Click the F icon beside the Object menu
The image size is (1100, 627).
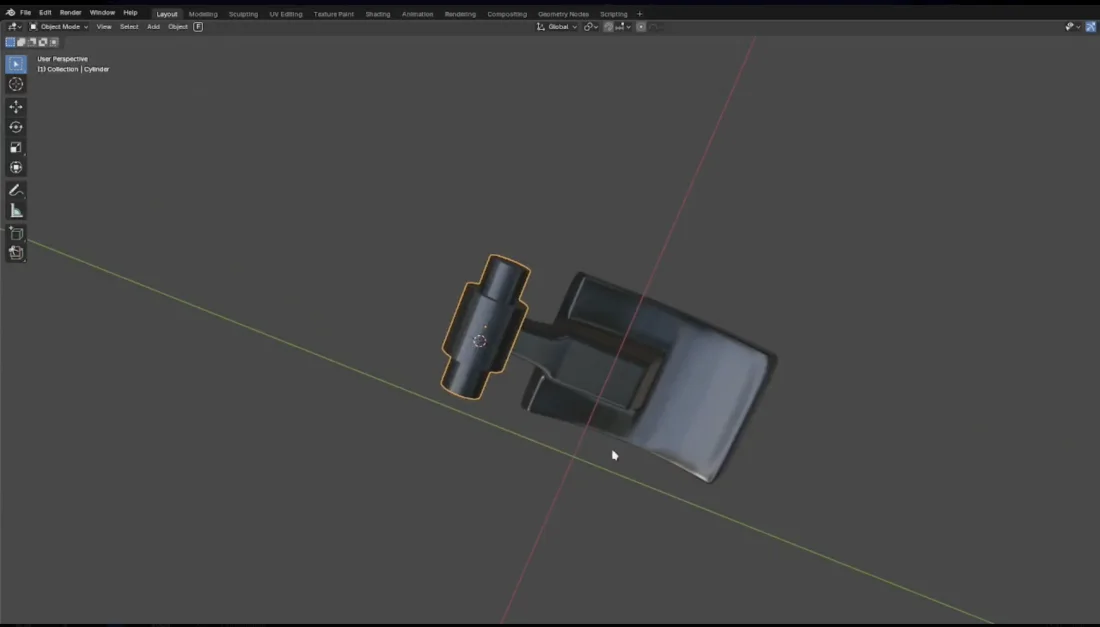[x=198, y=27]
